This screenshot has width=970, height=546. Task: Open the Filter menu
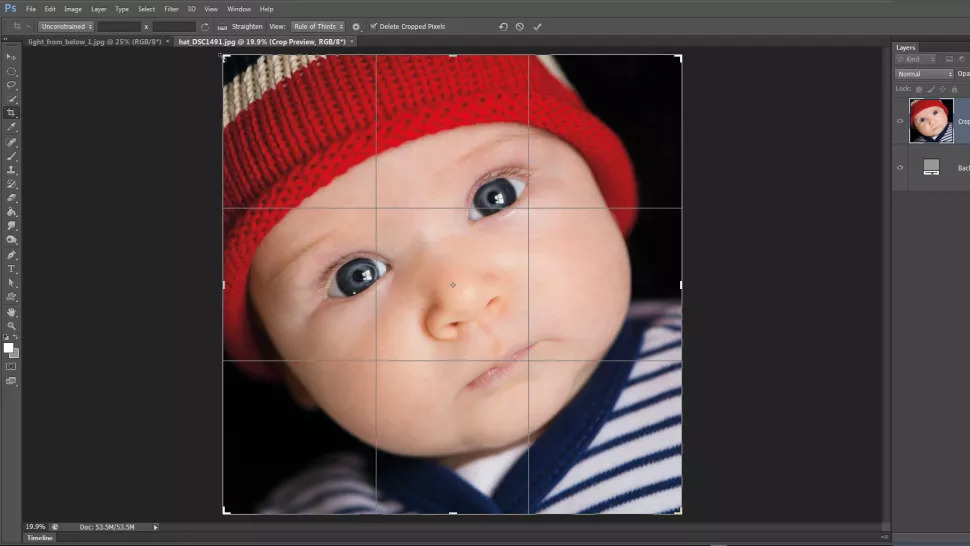point(171,9)
